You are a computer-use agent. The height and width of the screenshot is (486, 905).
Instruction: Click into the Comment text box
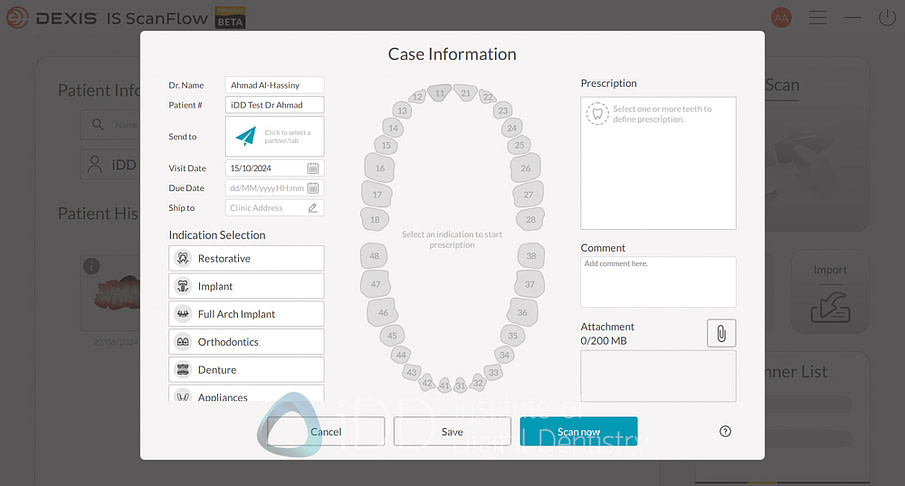click(x=658, y=282)
